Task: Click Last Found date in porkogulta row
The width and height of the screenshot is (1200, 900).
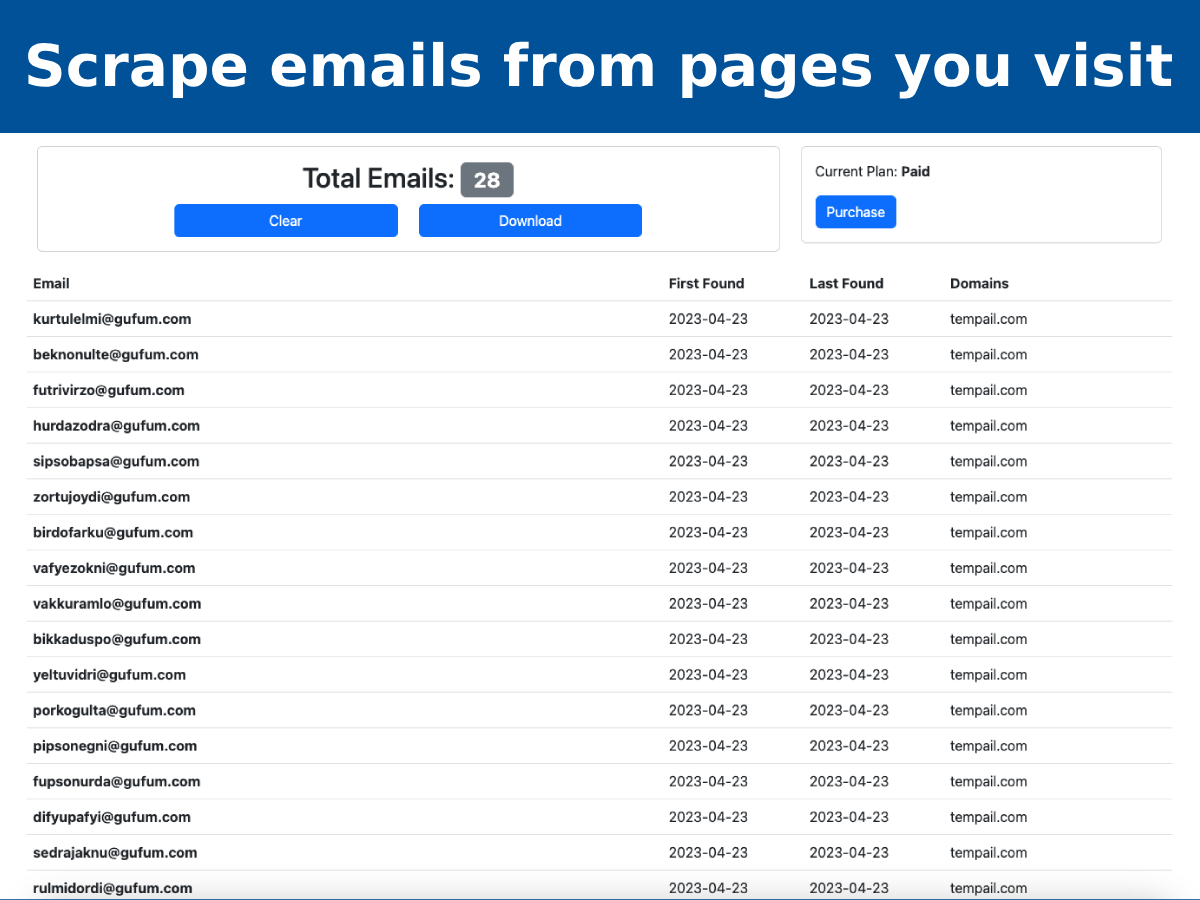Action: 849,710
